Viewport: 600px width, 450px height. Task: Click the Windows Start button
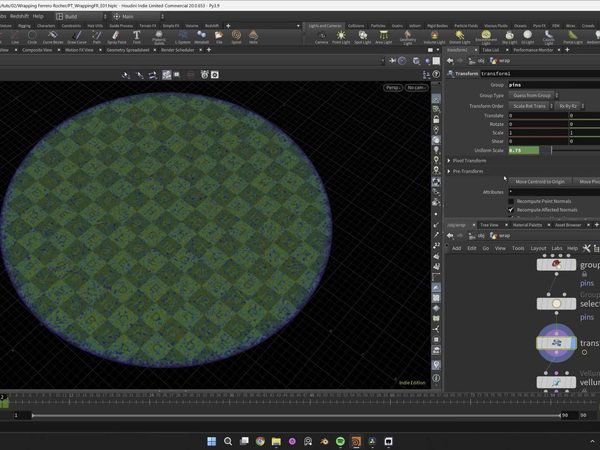tap(211, 441)
